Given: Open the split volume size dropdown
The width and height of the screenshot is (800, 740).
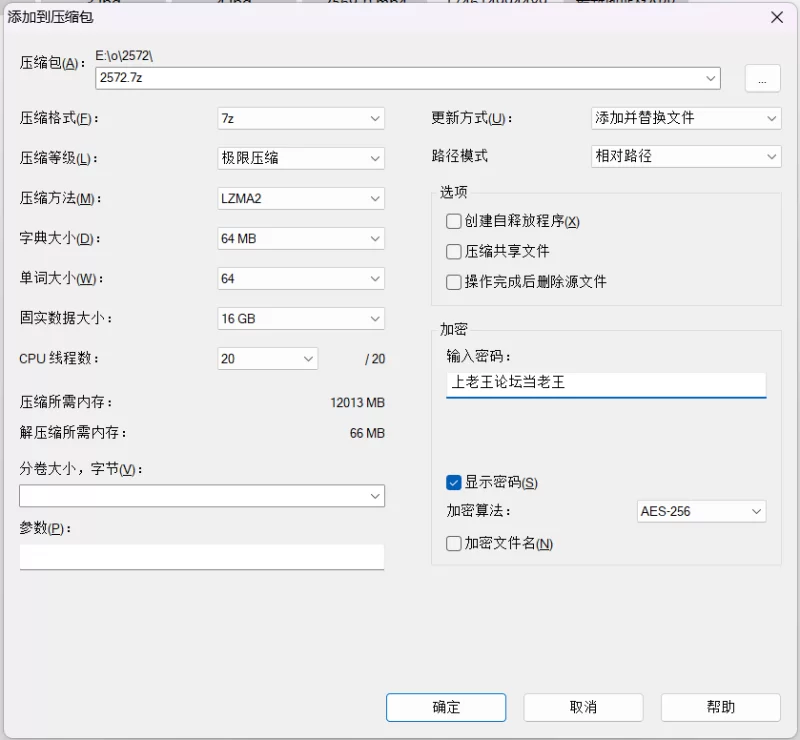Looking at the screenshot, I should [x=202, y=496].
